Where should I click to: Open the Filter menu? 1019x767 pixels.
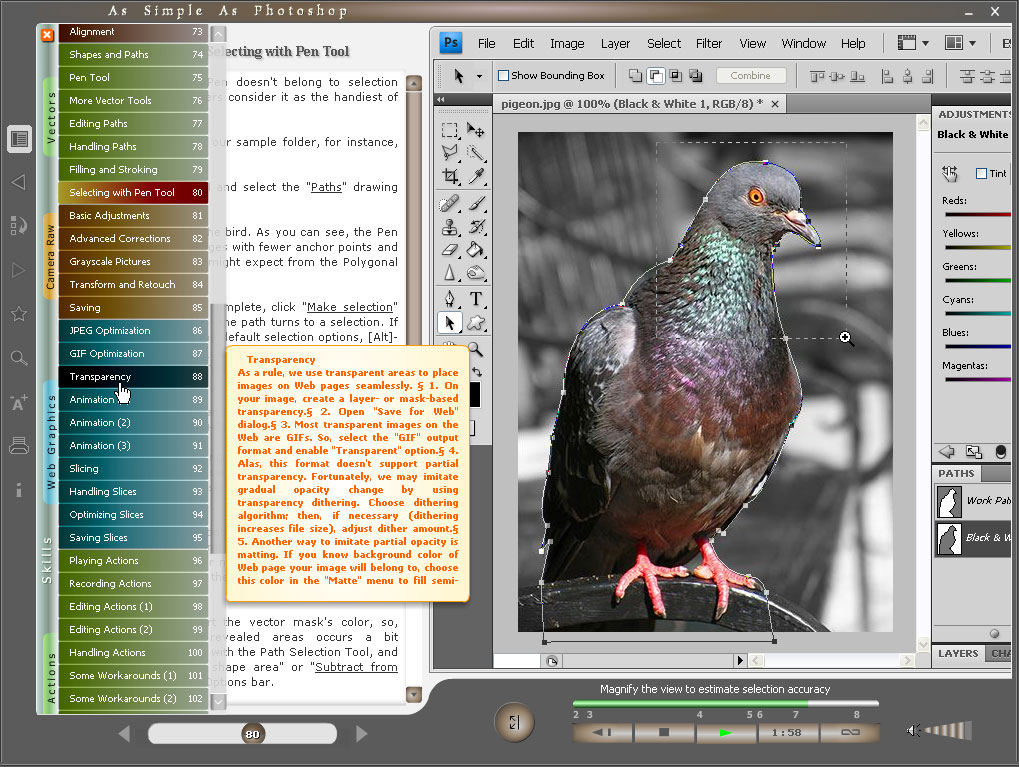coord(709,43)
